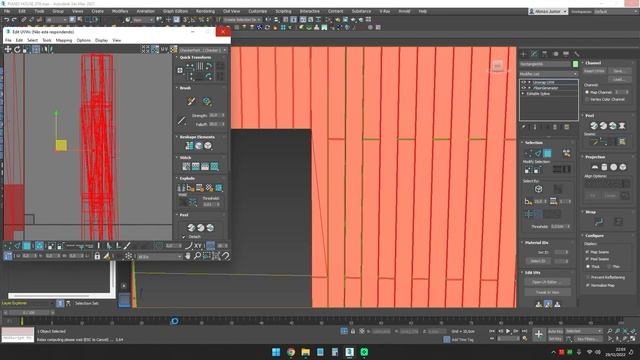Collapse the Selection rollout in command panel

click(x=533, y=142)
